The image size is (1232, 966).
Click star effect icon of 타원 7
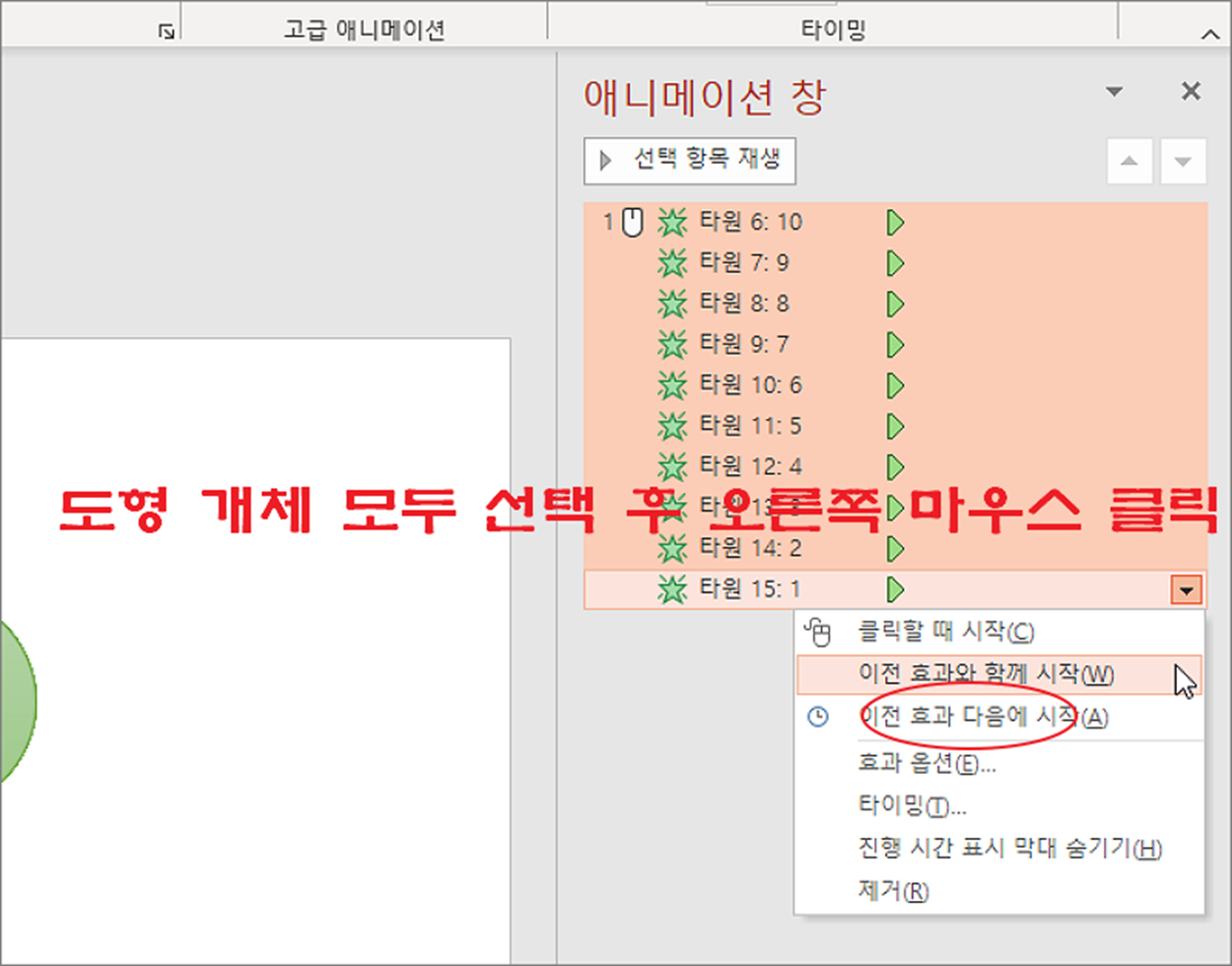tap(672, 263)
